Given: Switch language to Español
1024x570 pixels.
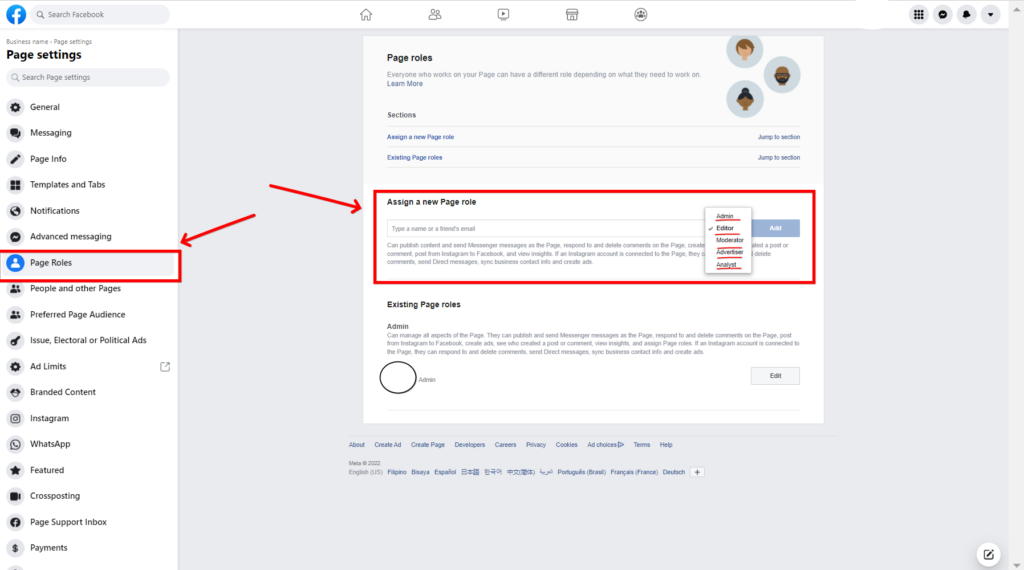Looking at the screenshot, I should coord(445,472).
